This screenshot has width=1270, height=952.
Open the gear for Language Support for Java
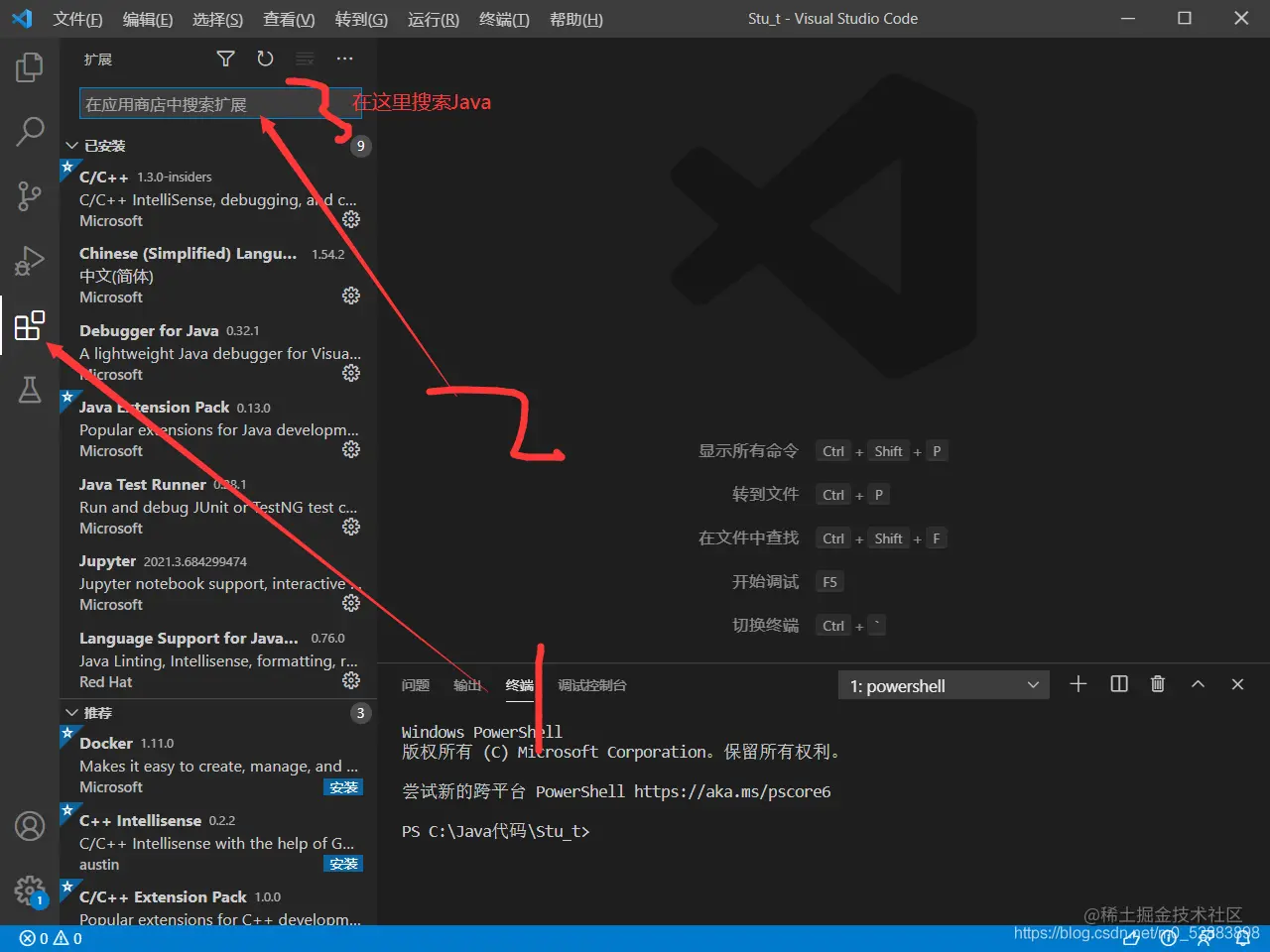click(x=351, y=680)
